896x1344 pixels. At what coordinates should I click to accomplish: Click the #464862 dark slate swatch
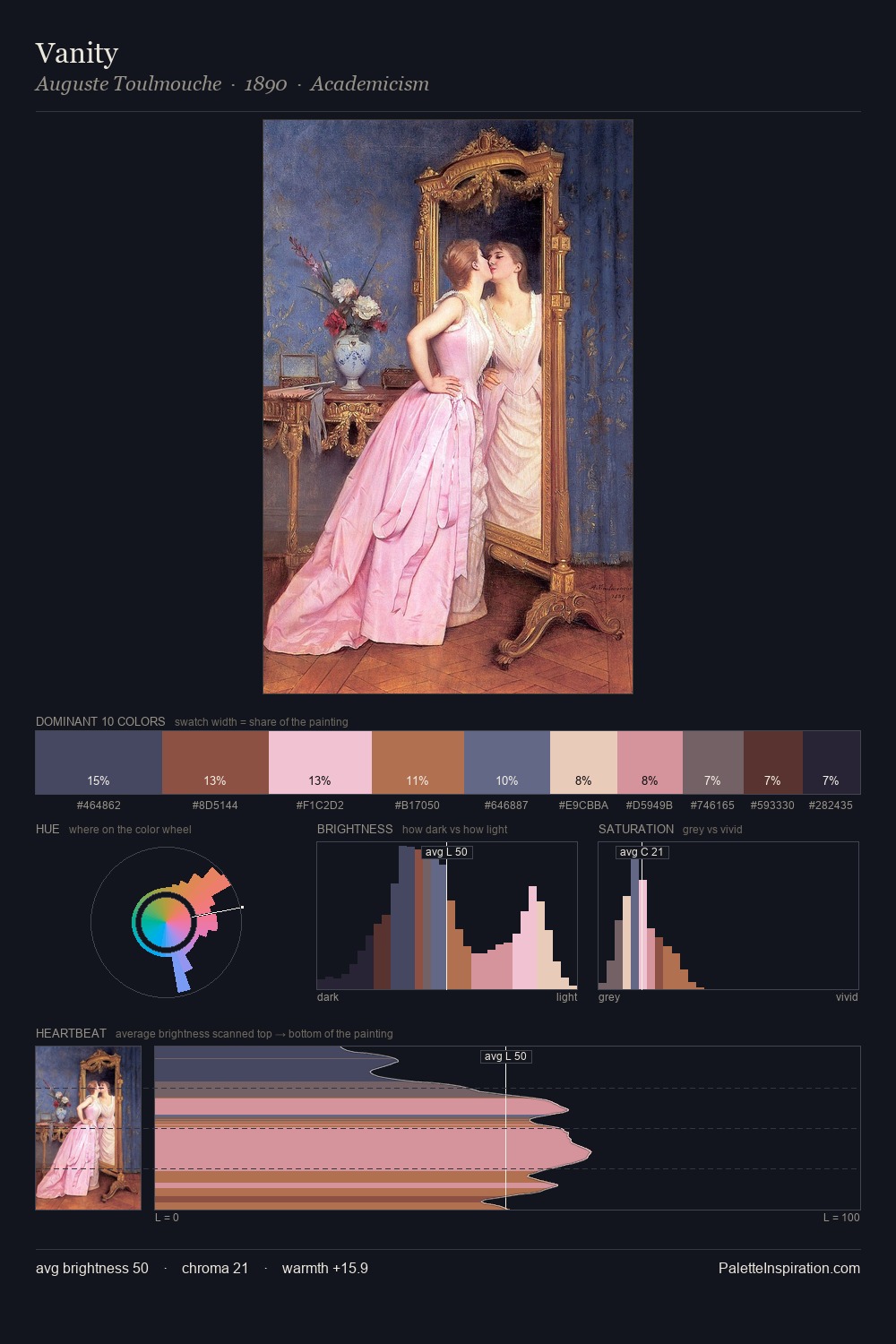pos(99,762)
